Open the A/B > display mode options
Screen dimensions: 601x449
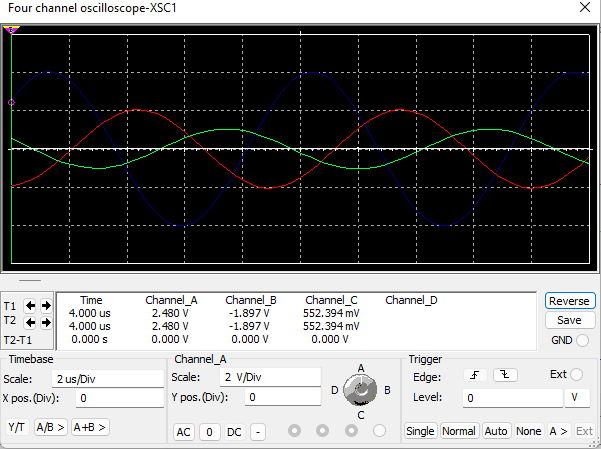click(50, 427)
